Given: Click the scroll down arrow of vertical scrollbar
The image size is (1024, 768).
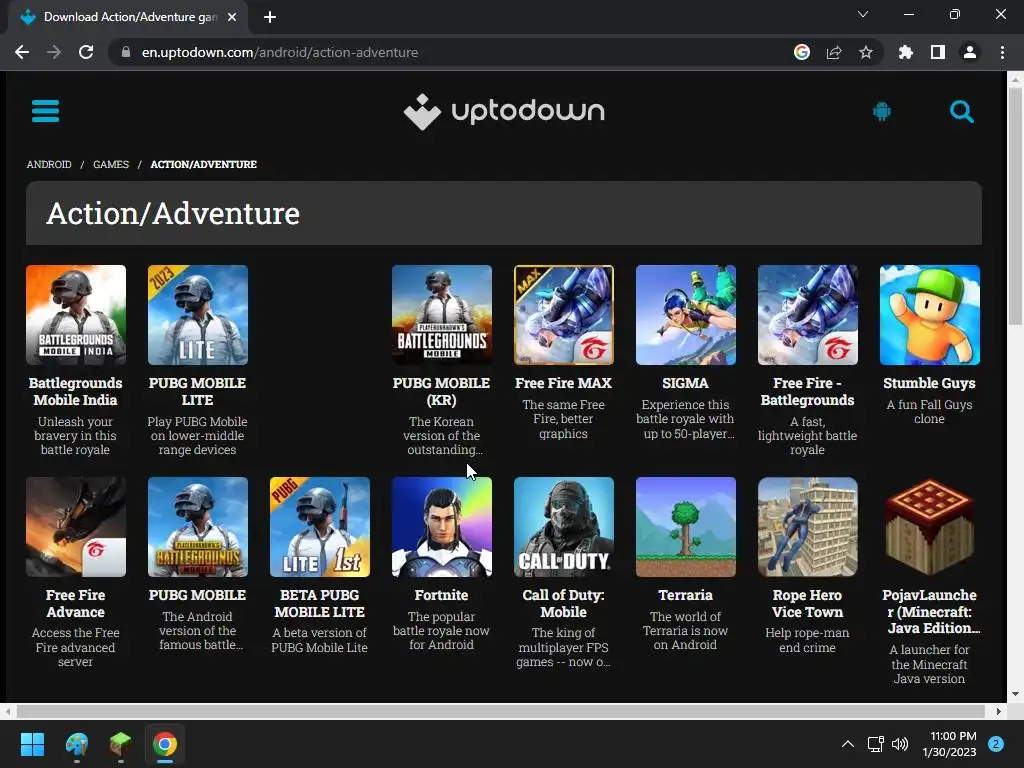Looking at the screenshot, I should [1015, 694].
